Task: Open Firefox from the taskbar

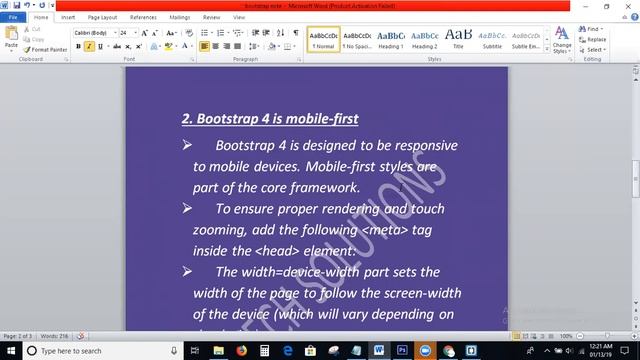Action: click(x=242, y=351)
